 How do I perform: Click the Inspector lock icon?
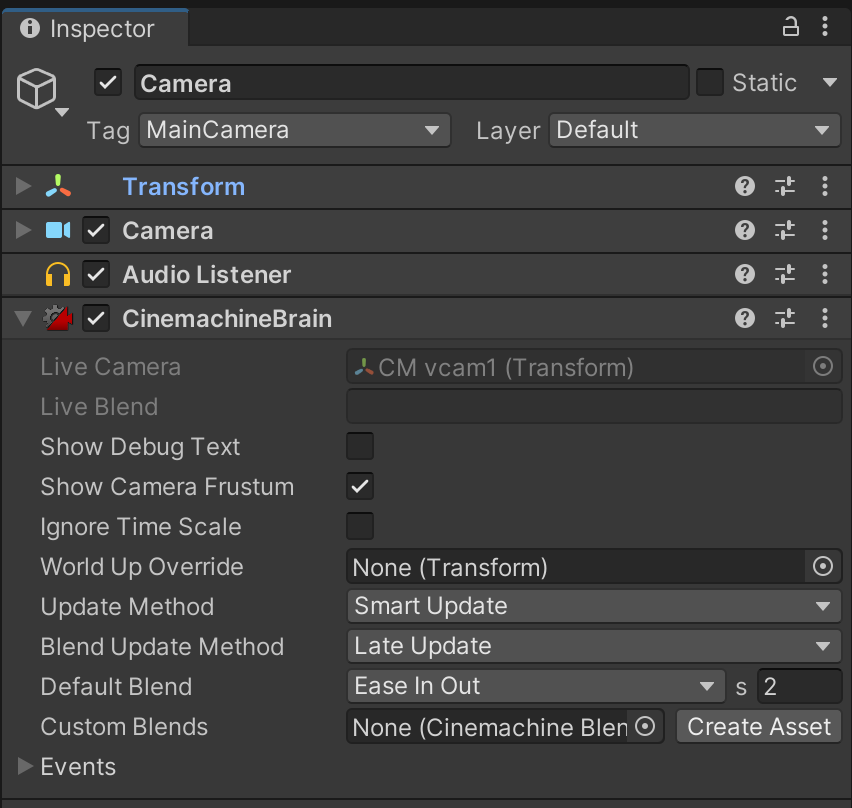pos(790,28)
